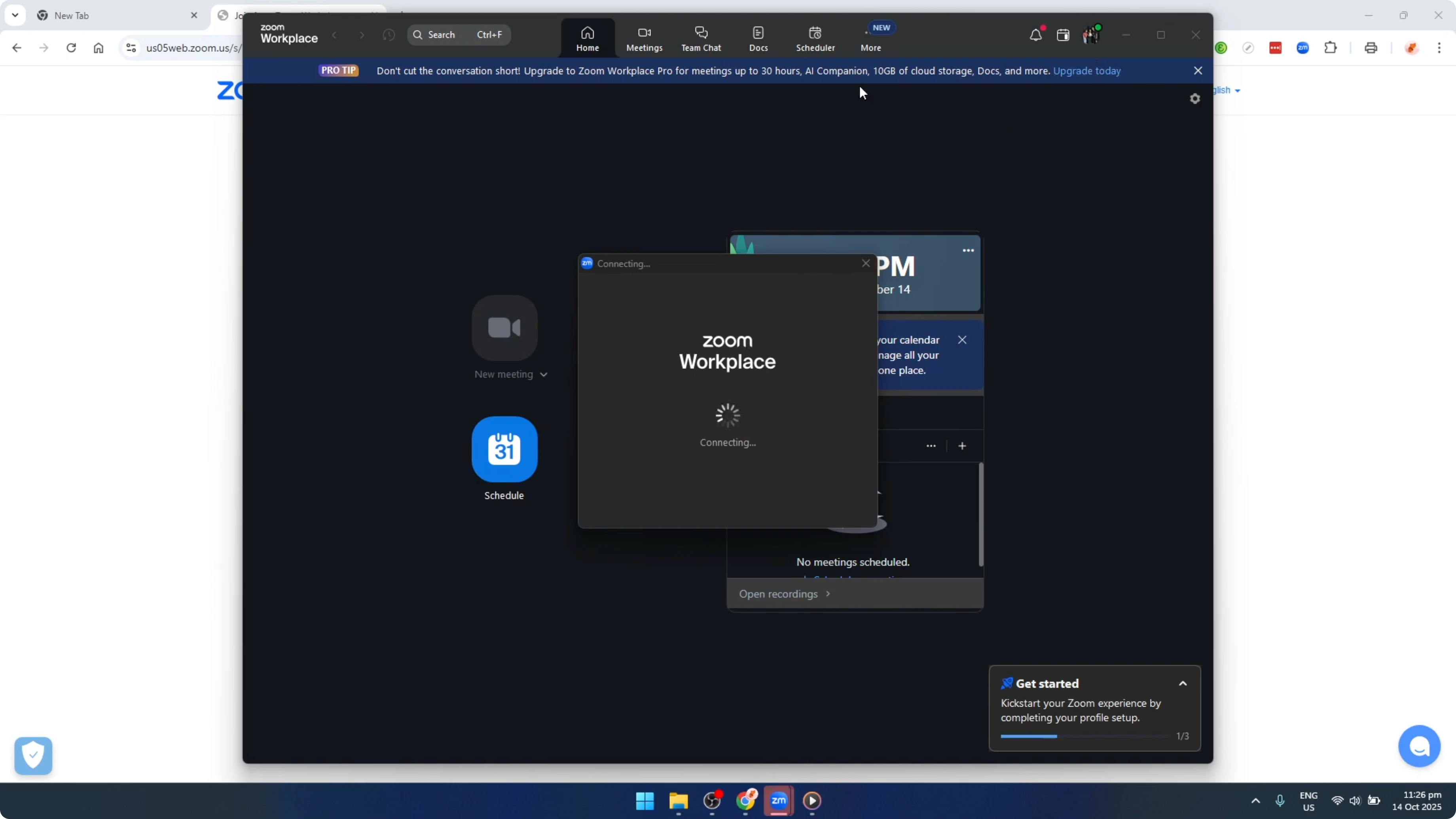
Task: Reload the page in Chrome
Action: tap(71, 48)
